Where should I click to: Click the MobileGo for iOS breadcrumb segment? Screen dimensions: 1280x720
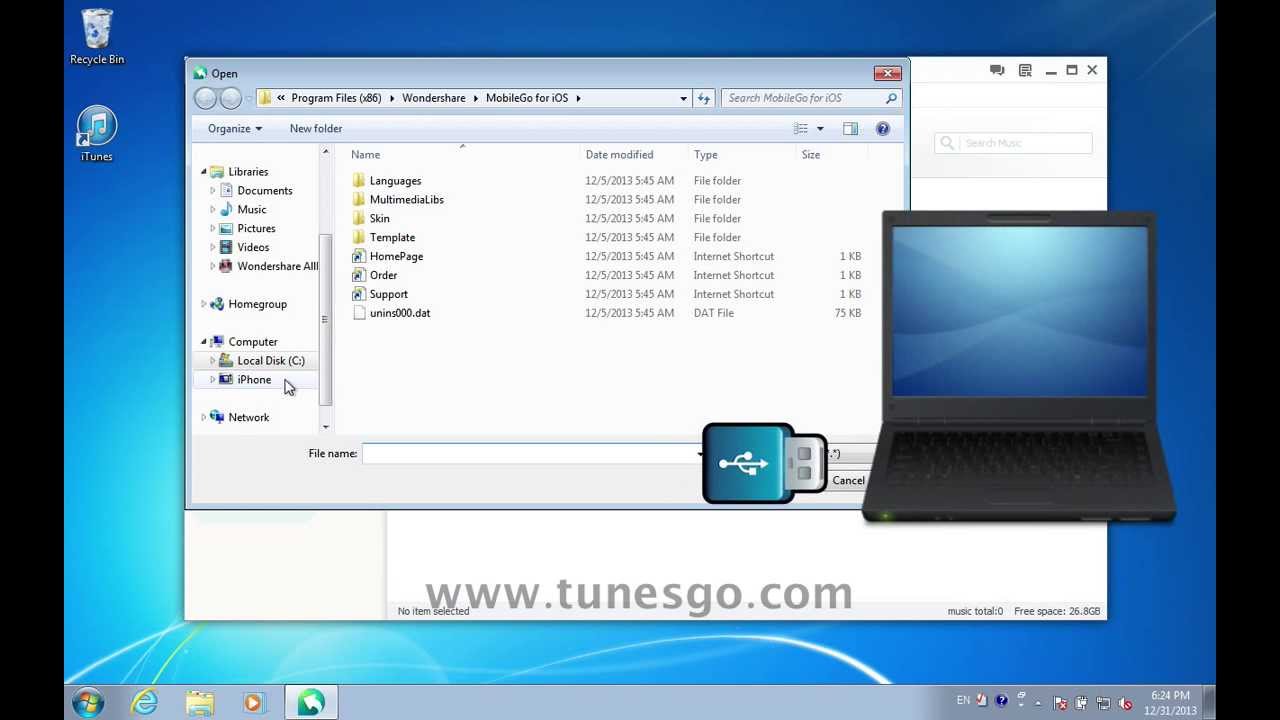[x=527, y=98]
